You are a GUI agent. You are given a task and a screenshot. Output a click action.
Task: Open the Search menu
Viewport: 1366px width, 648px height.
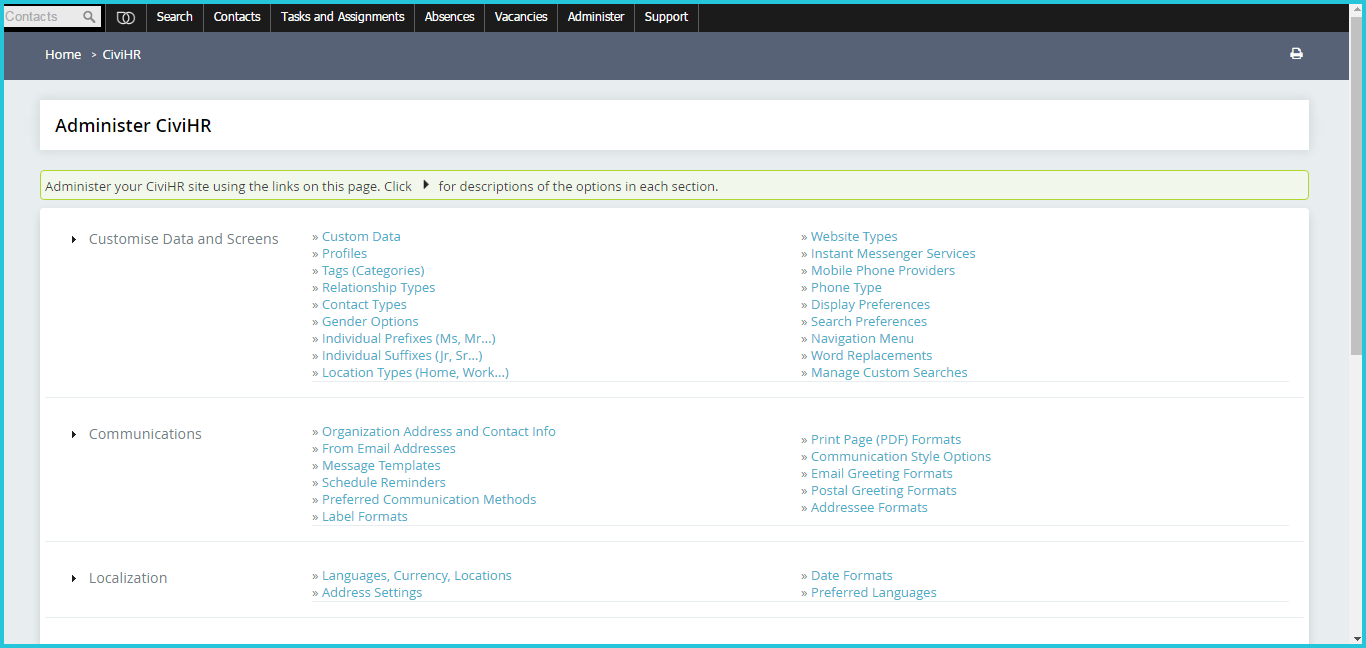(x=175, y=17)
